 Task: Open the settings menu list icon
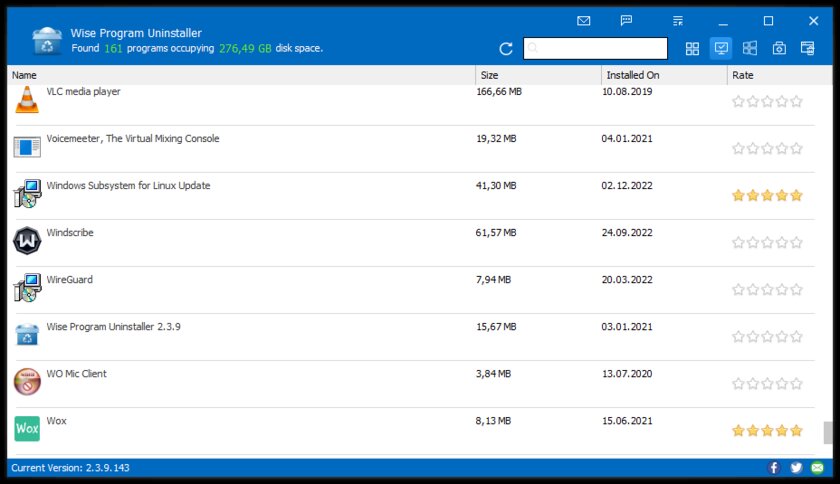click(x=678, y=21)
